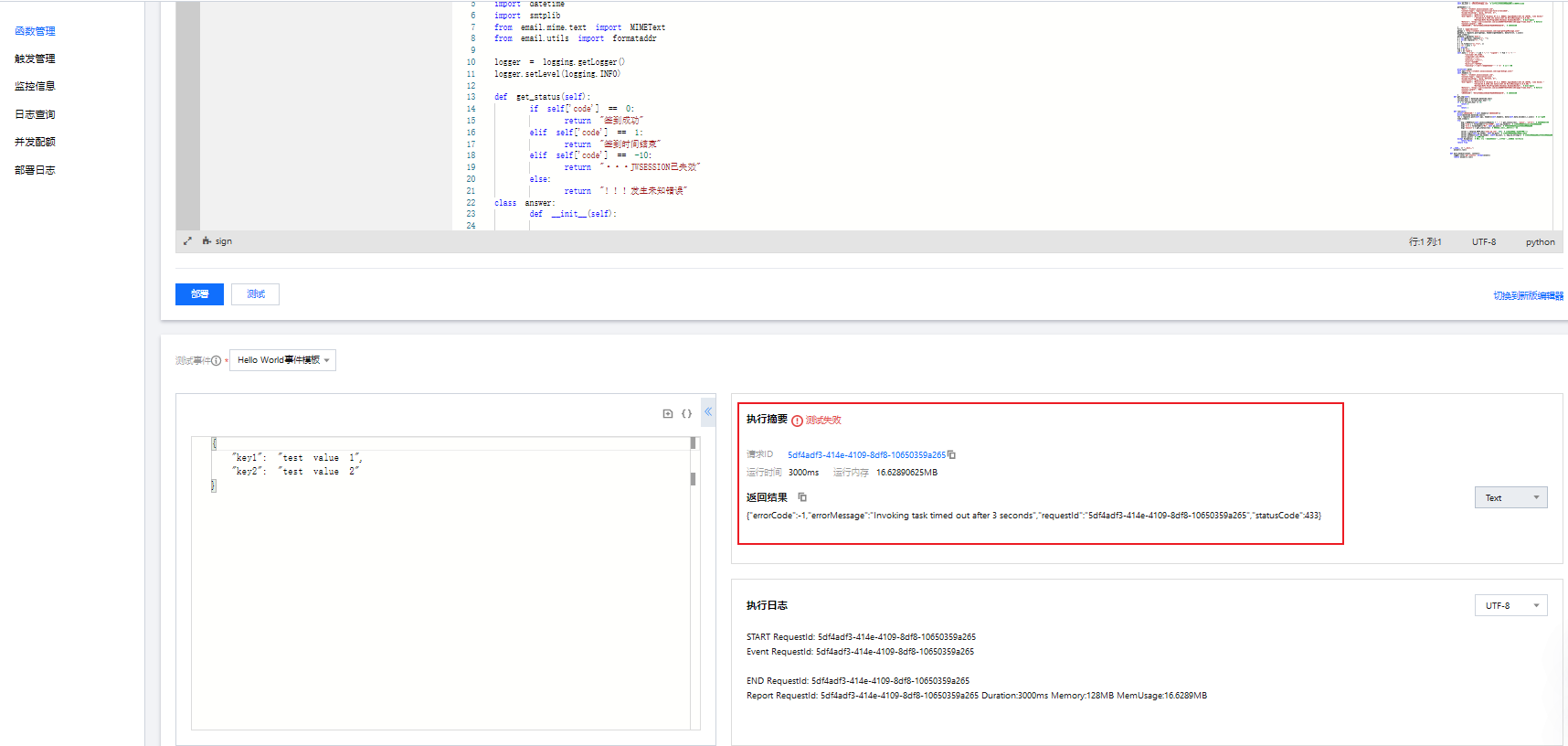
Task: Open 触发管理 in the sidebar
Action: click(x=35, y=59)
